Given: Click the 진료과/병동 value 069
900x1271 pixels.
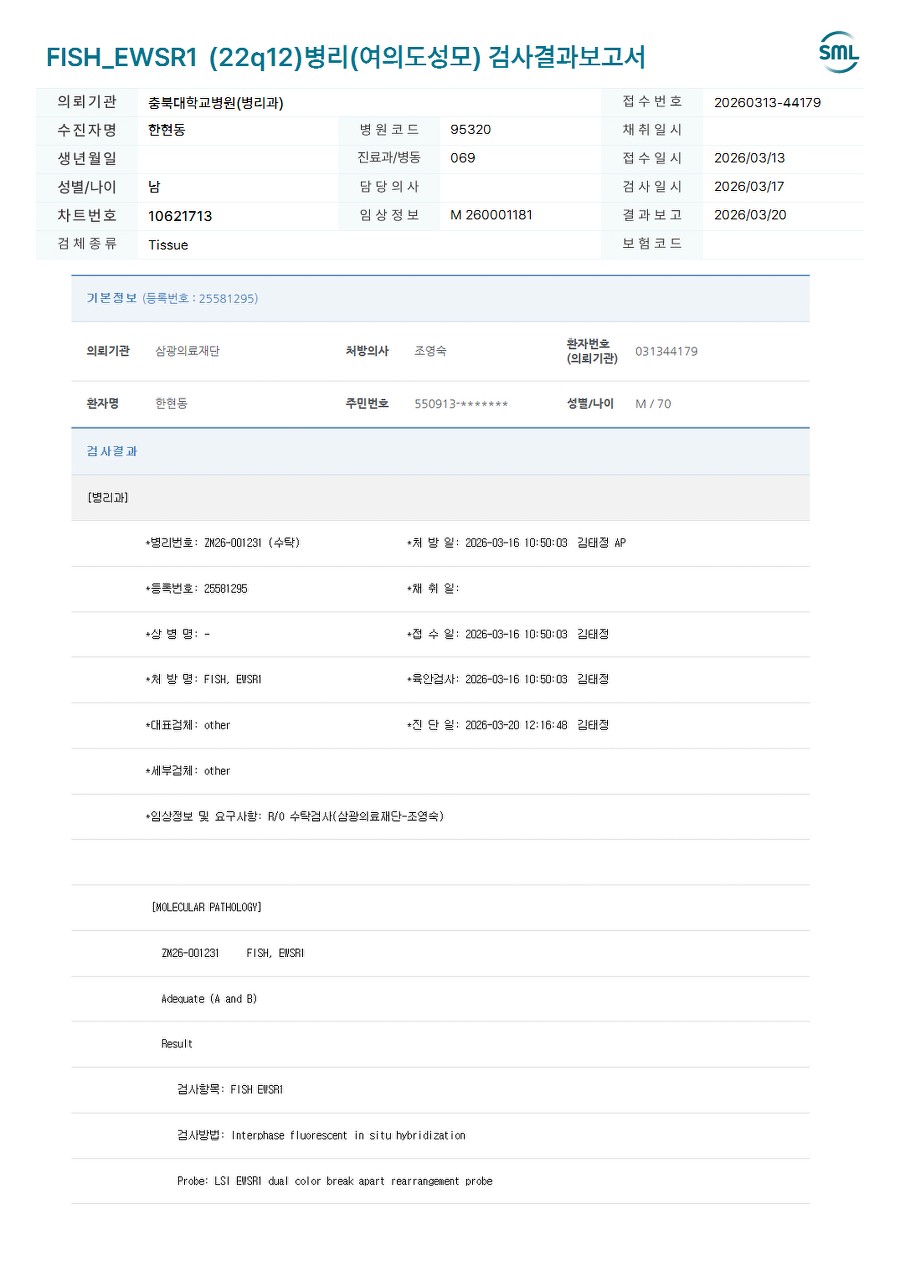Looking at the screenshot, I should point(463,158).
